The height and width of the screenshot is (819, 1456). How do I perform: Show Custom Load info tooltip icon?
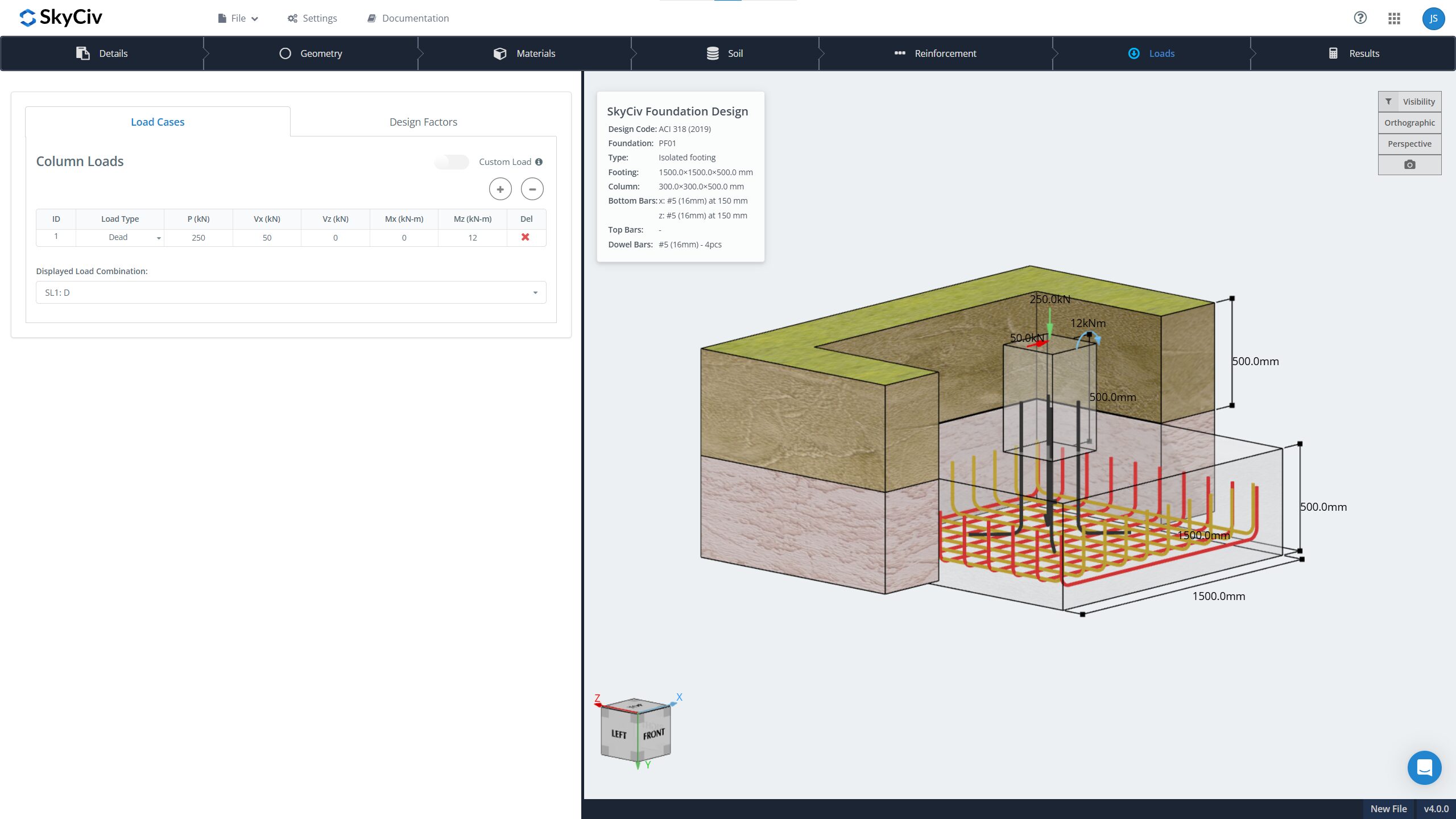(539, 162)
